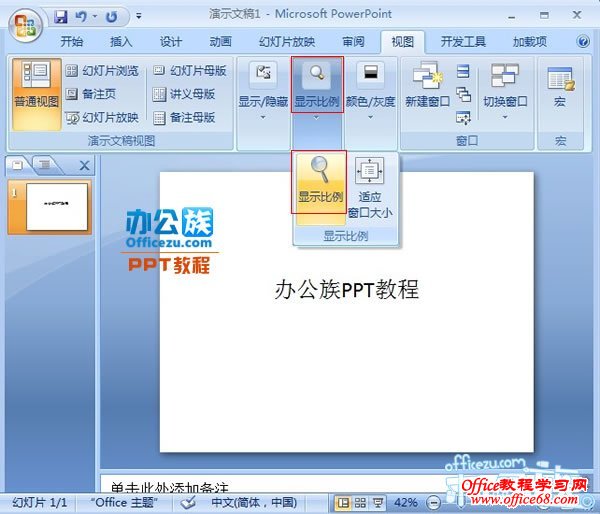The width and height of the screenshot is (600, 514).
Task: Expand the 显示/隐藏 dropdown button
Action: pyautogui.click(x=263, y=92)
